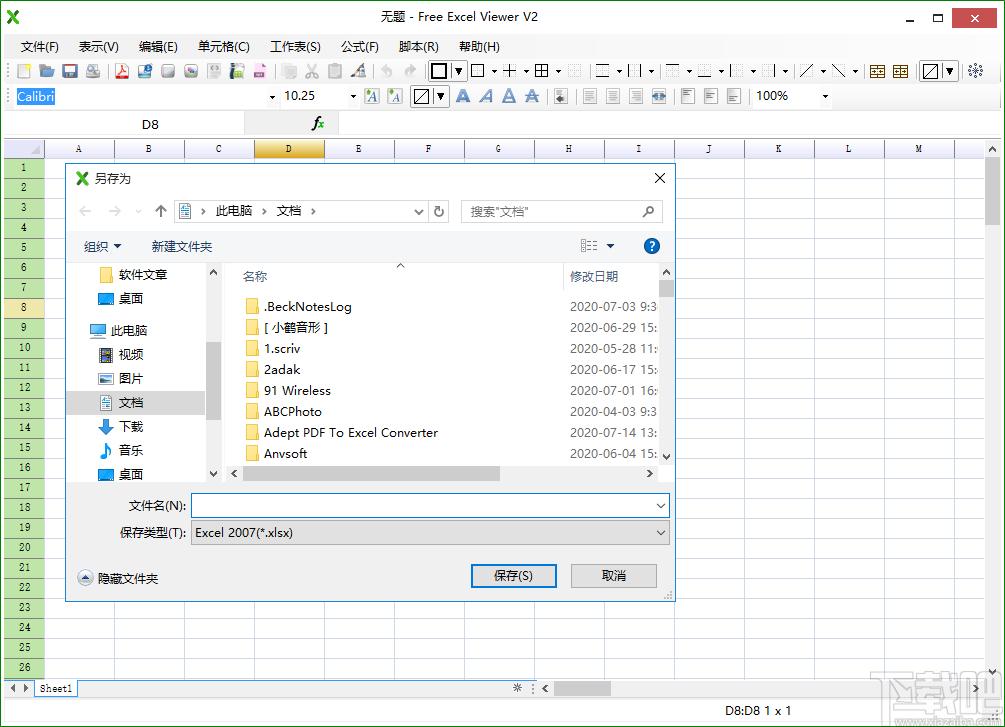Select 此电脑 in the navigation tree
The height and width of the screenshot is (727, 1005).
click(119, 330)
